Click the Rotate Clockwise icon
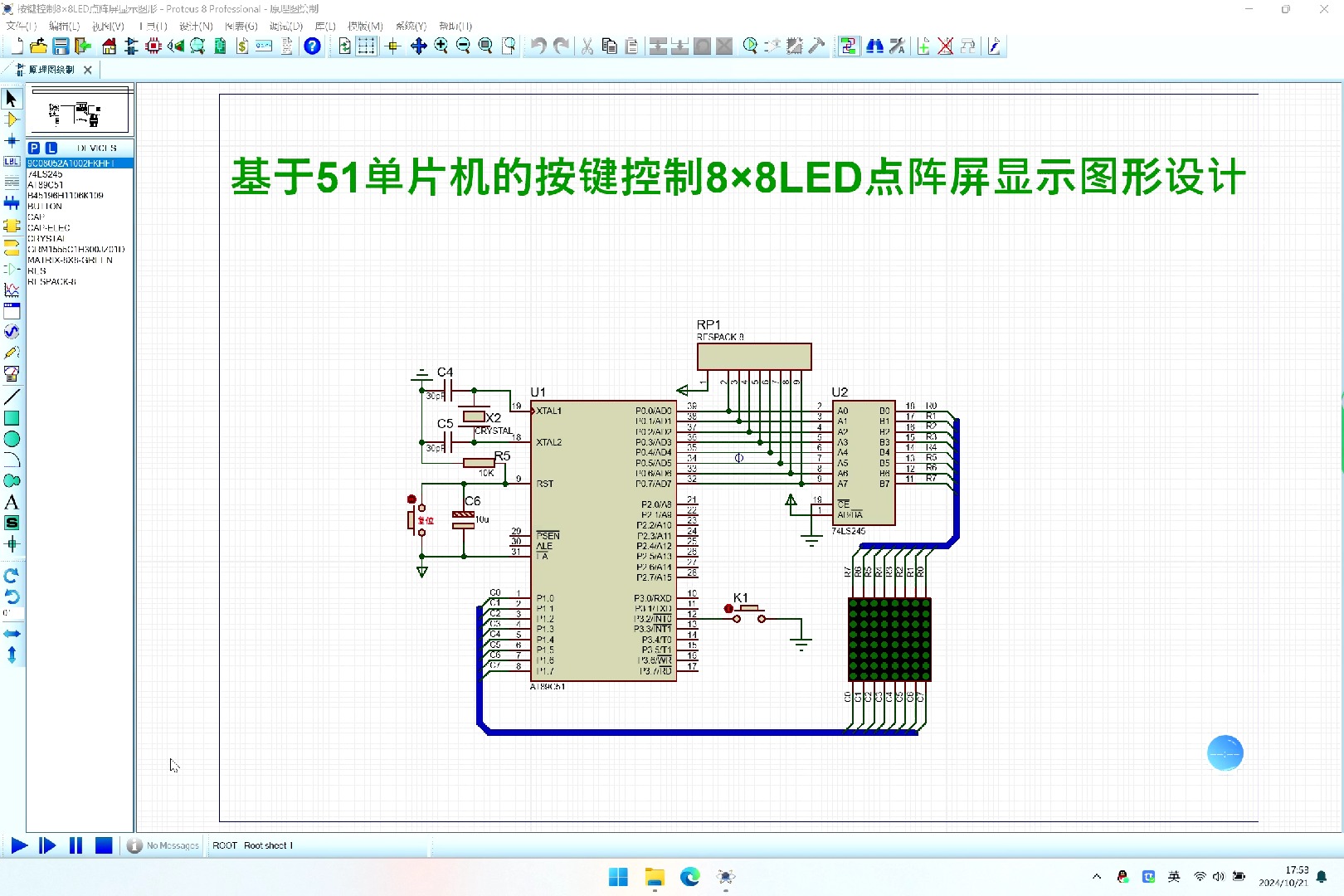The width and height of the screenshot is (1344, 896). 12,575
